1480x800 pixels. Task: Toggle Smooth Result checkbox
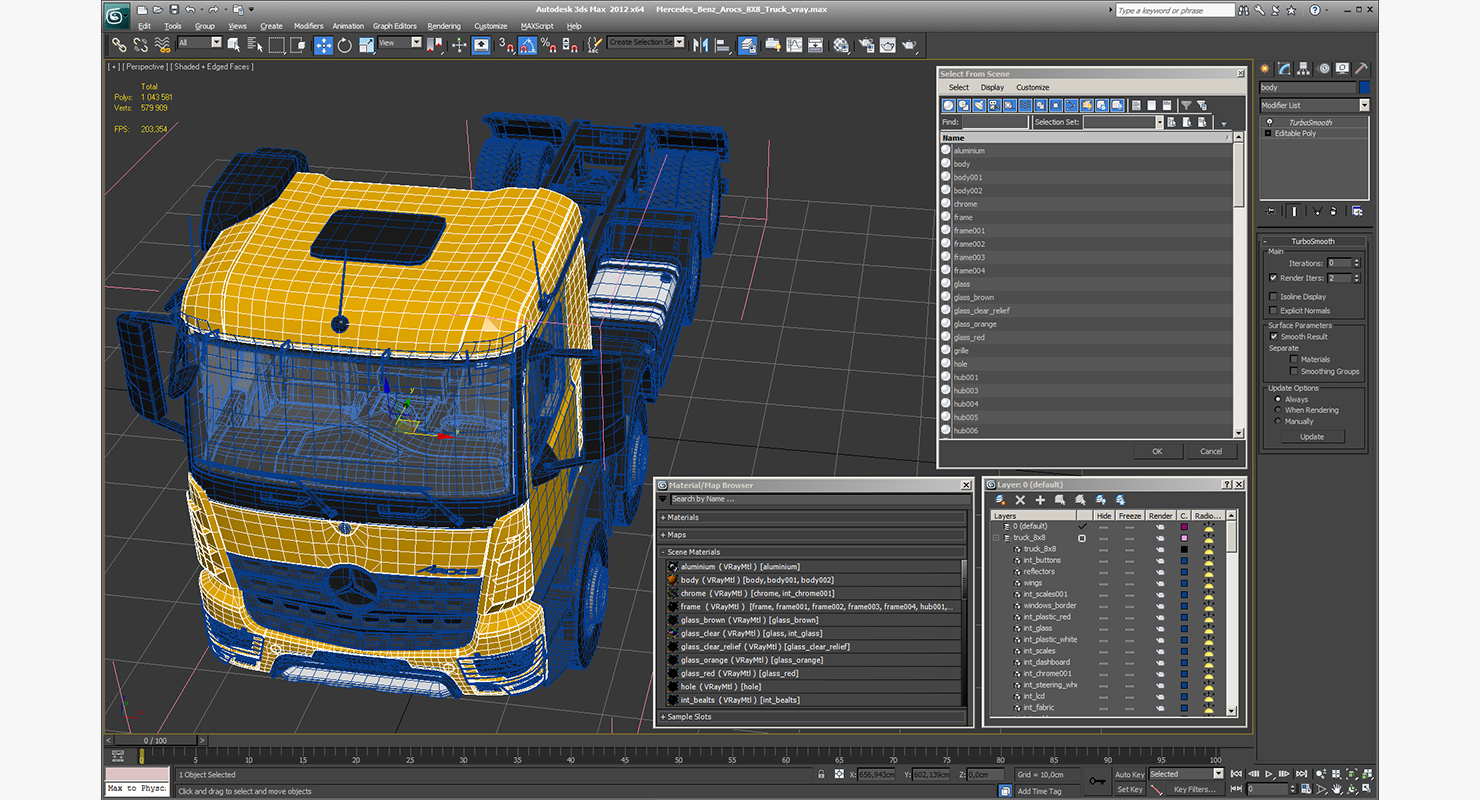pos(1274,337)
